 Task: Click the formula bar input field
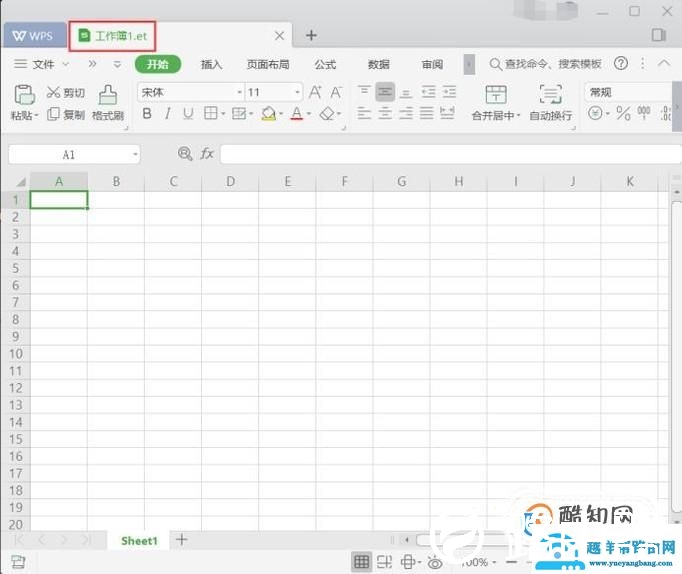coord(451,154)
